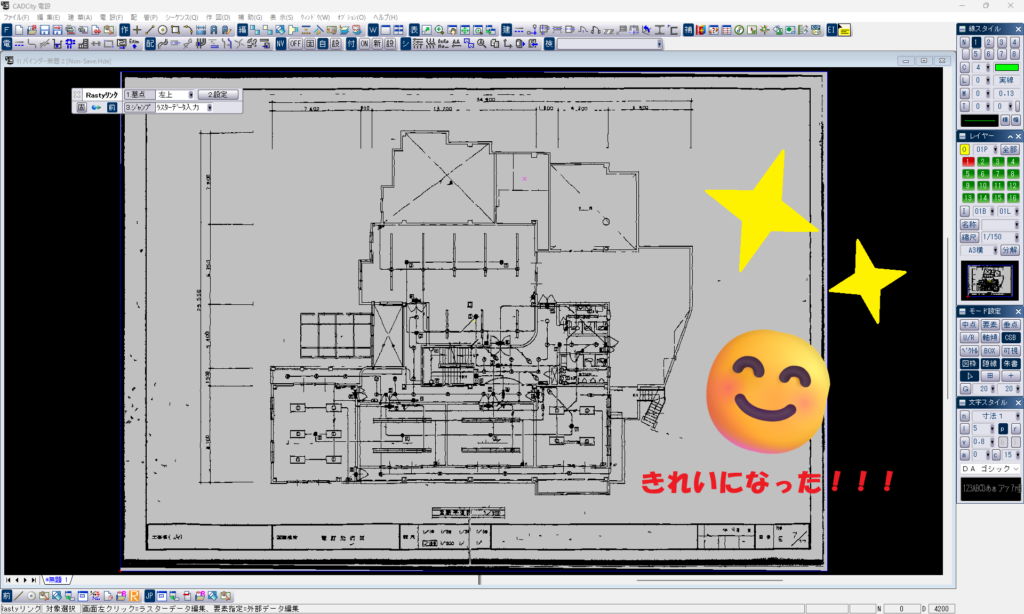Select the rectangle drawing tool
The height and width of the screenshot is (614, 1024).
175,30
